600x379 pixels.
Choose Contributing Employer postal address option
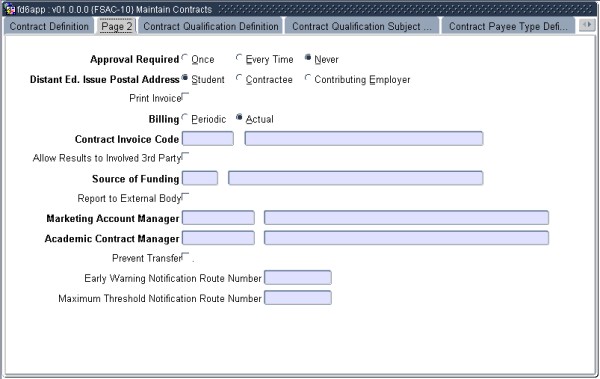point(308,78)
